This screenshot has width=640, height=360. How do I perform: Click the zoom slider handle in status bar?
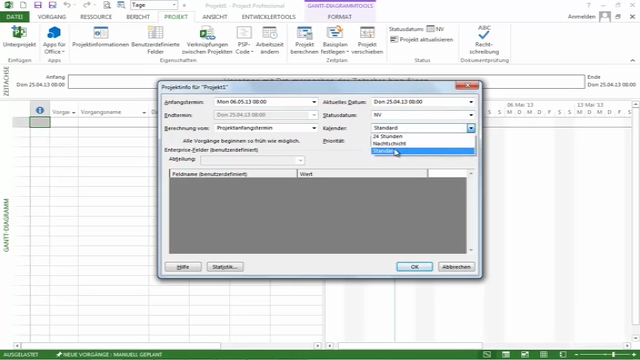(x=613, y=355)
